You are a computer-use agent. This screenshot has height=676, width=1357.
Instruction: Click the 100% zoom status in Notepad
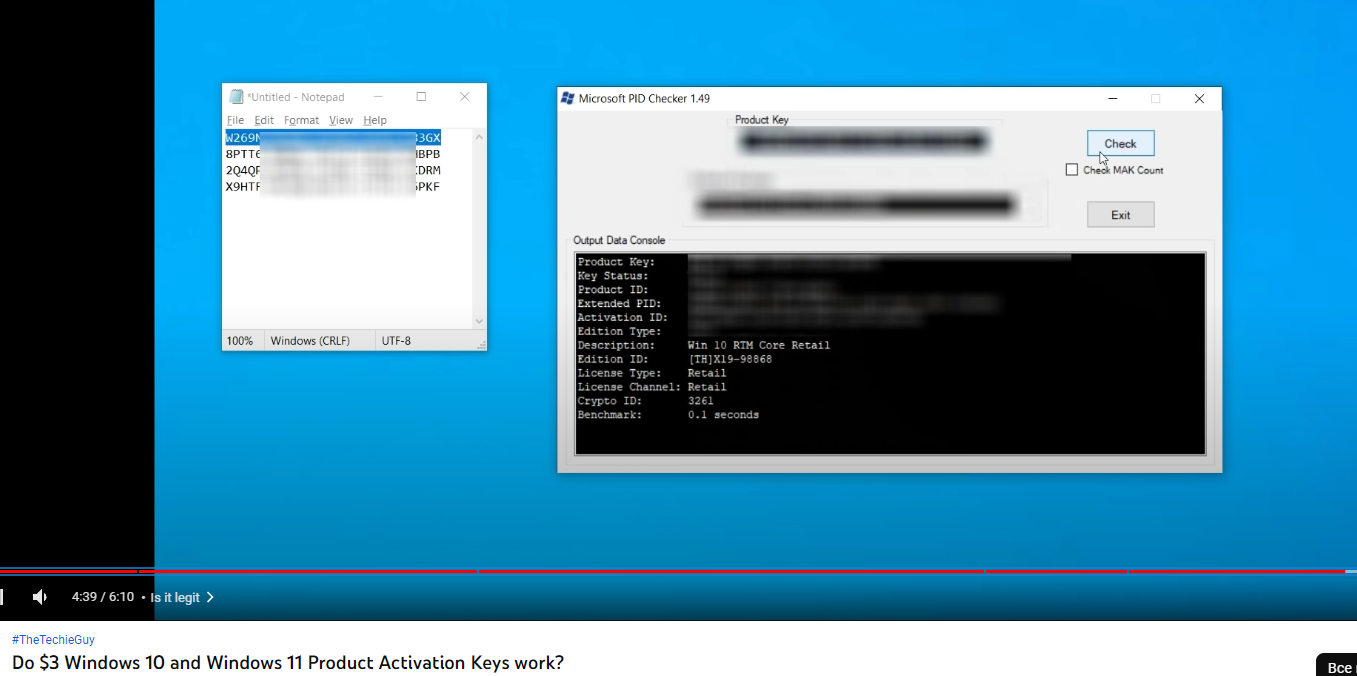point(240,341)
